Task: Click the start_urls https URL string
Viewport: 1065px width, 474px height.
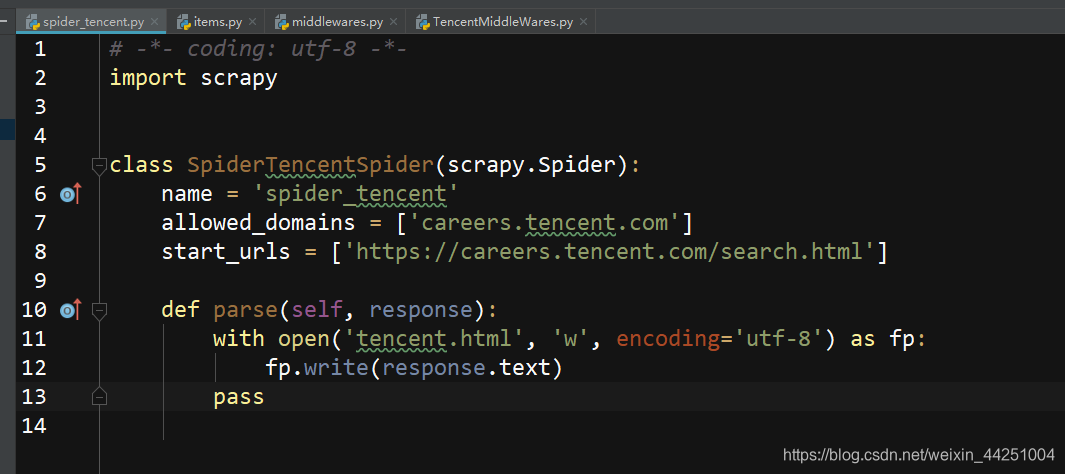Action: tap(609, 253)
